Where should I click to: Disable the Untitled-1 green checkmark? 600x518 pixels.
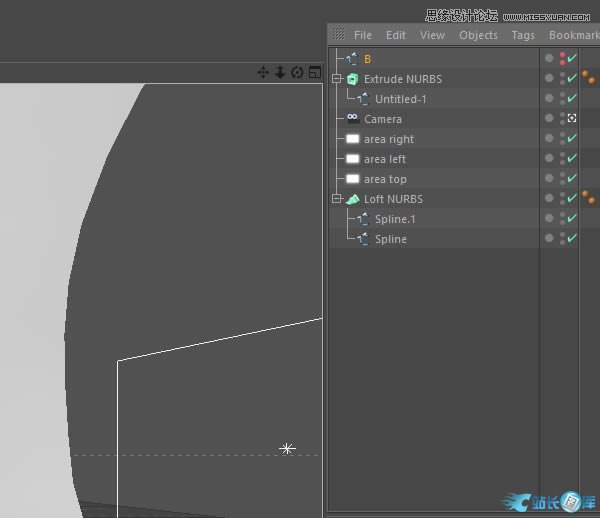click(572, 98)
